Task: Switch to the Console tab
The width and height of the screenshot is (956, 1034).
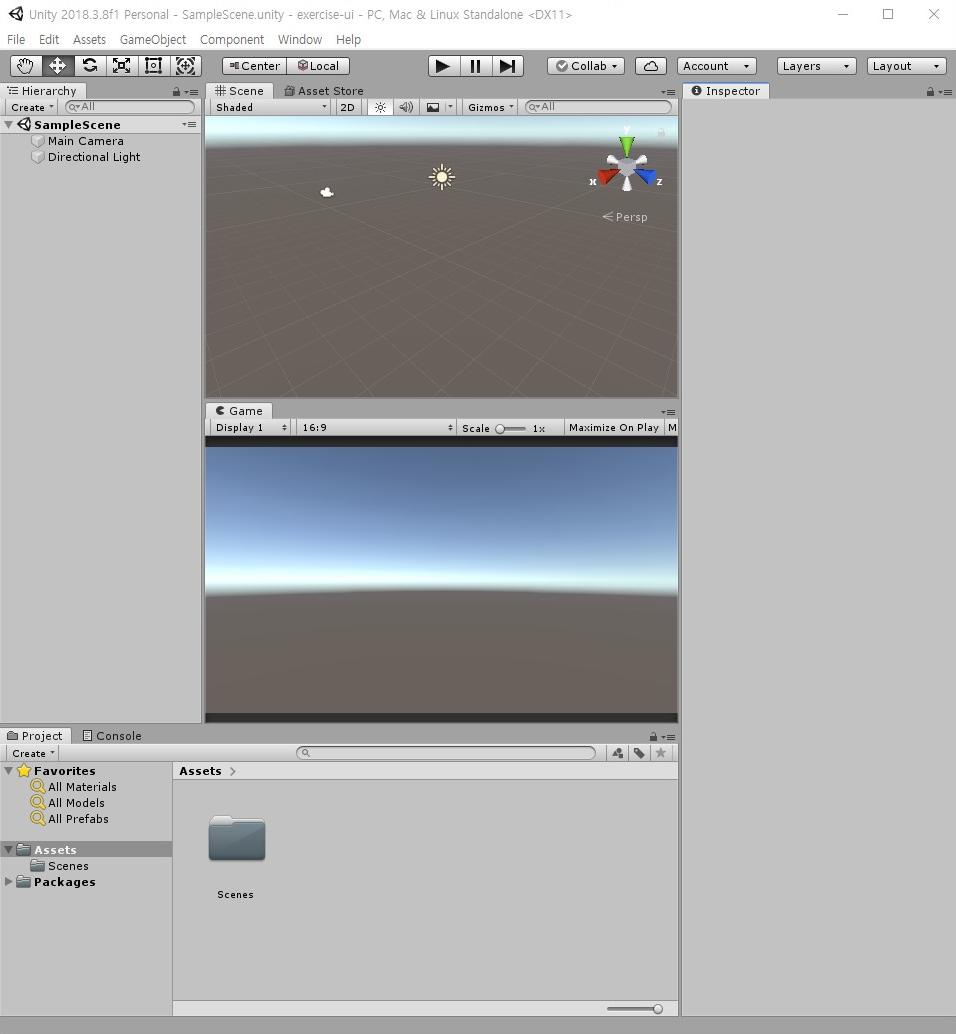Action: [112, 736]
